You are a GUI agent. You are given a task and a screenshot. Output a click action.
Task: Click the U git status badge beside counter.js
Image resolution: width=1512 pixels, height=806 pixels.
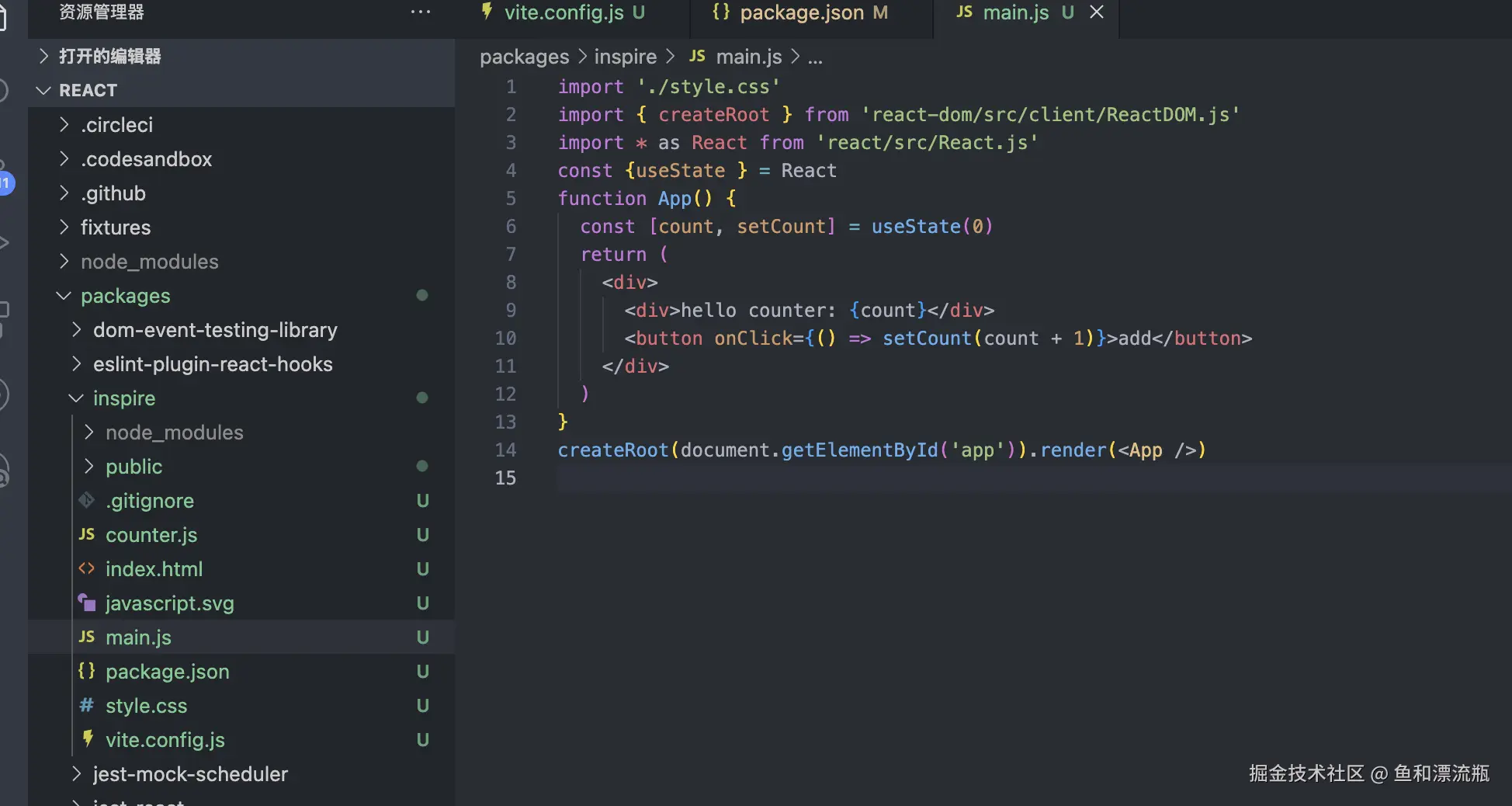coord(422,535)
